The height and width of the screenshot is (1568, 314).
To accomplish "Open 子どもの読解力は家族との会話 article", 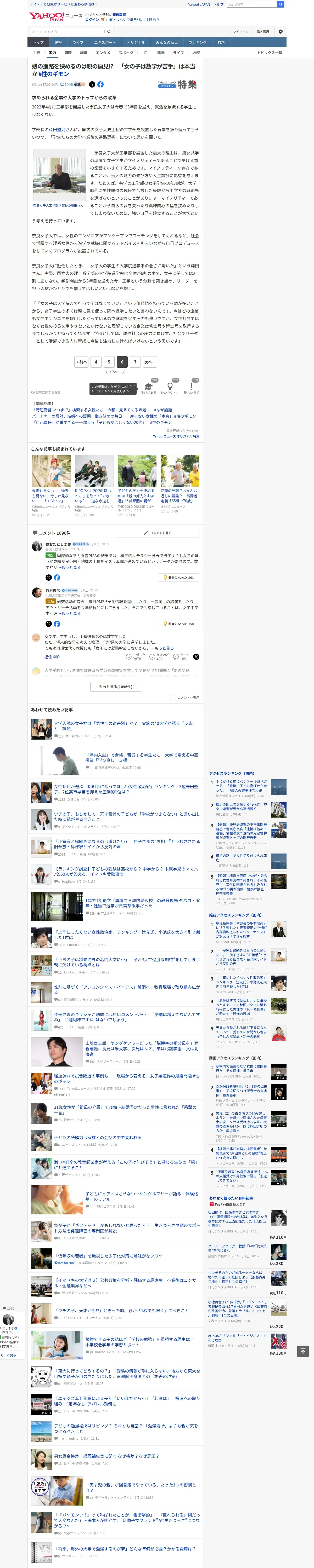I will tap(98, 1137).
